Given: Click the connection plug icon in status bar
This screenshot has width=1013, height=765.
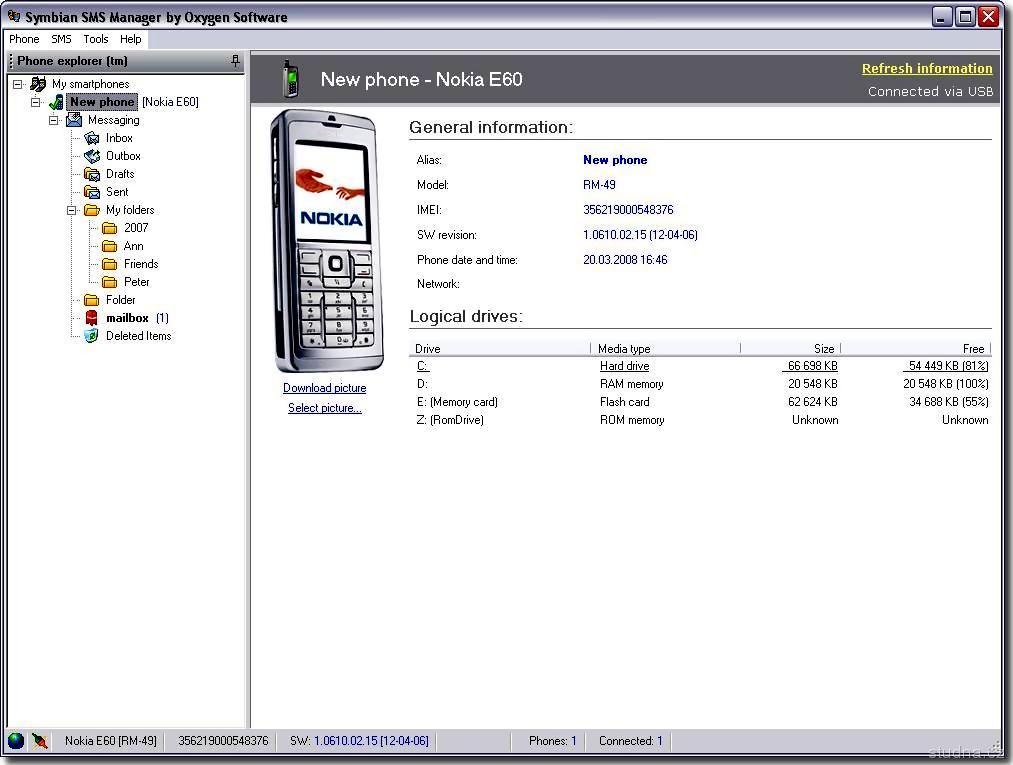Looking at the screenshot, I should coord(40,741).
